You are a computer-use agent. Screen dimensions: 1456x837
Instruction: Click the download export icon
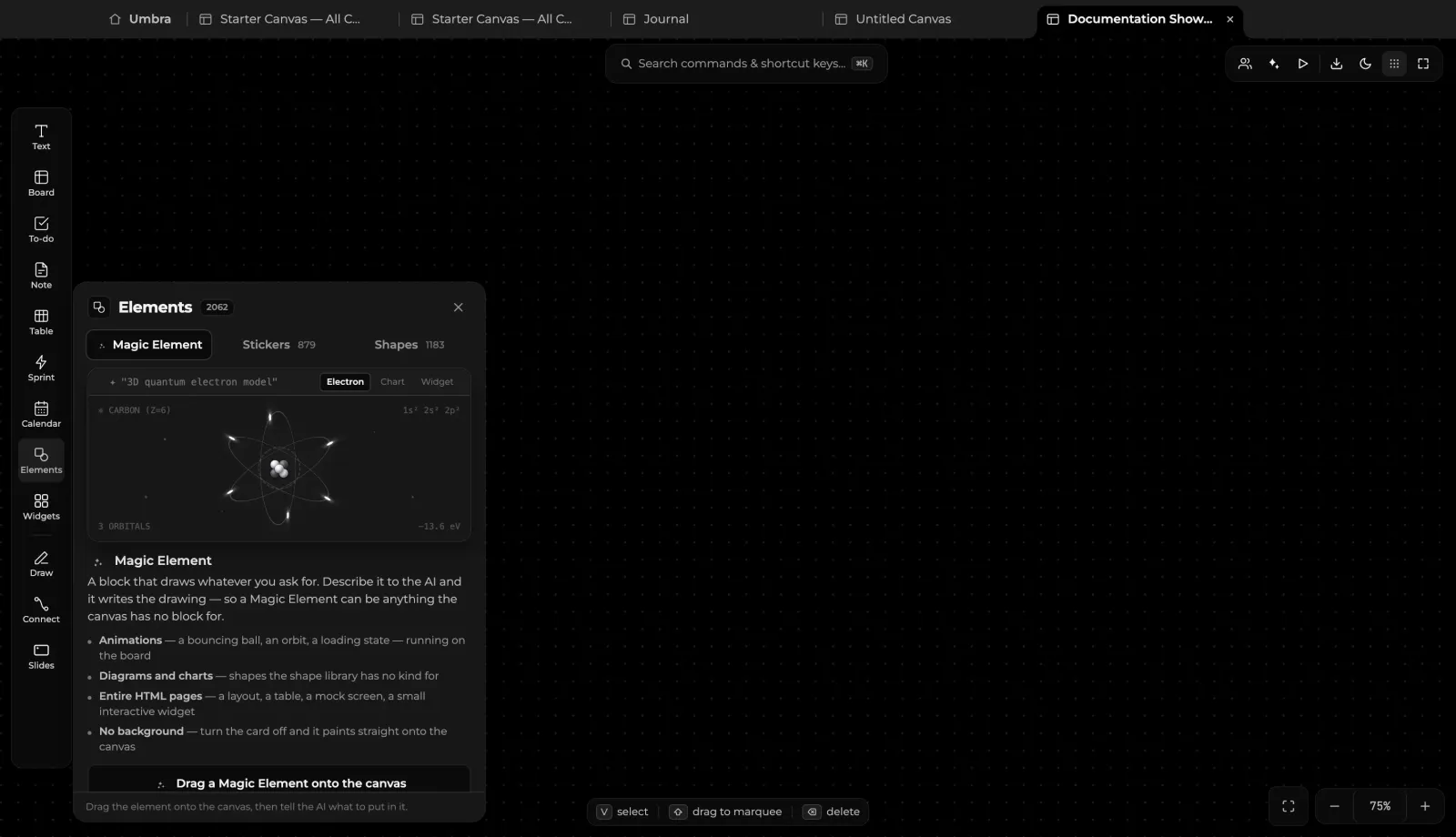coord(1336,64)
